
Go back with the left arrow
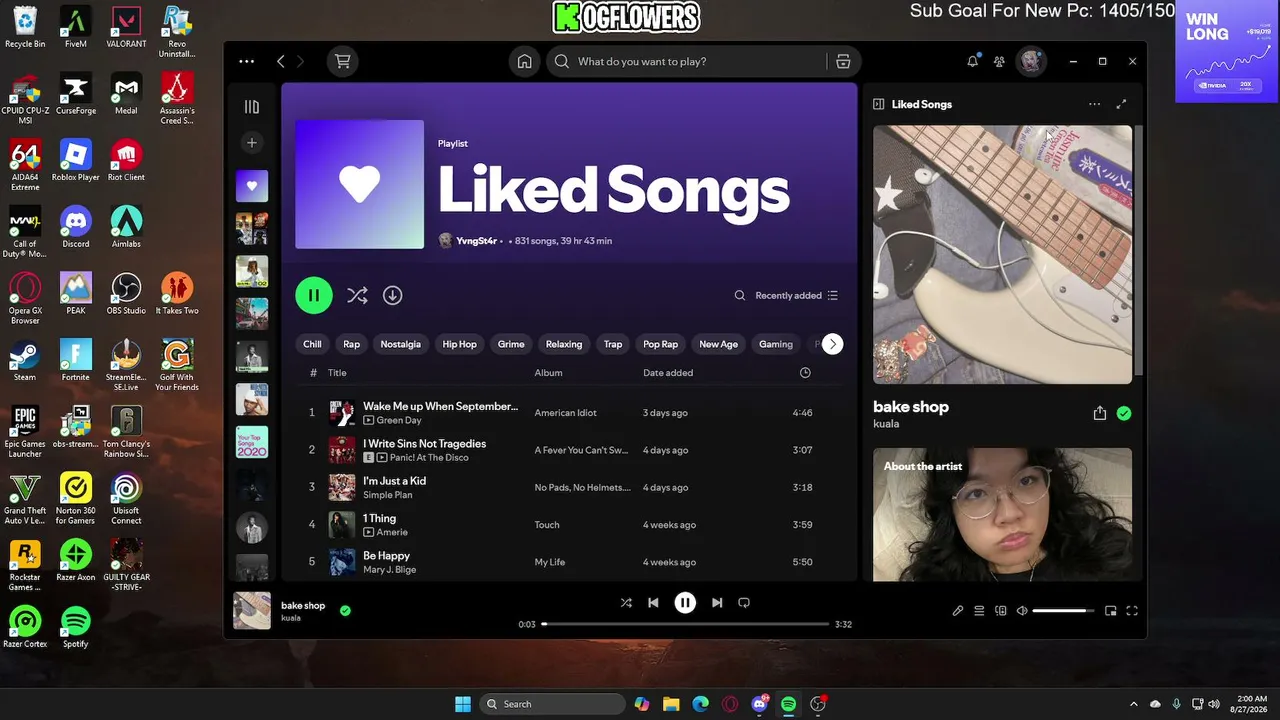point(281,62)
